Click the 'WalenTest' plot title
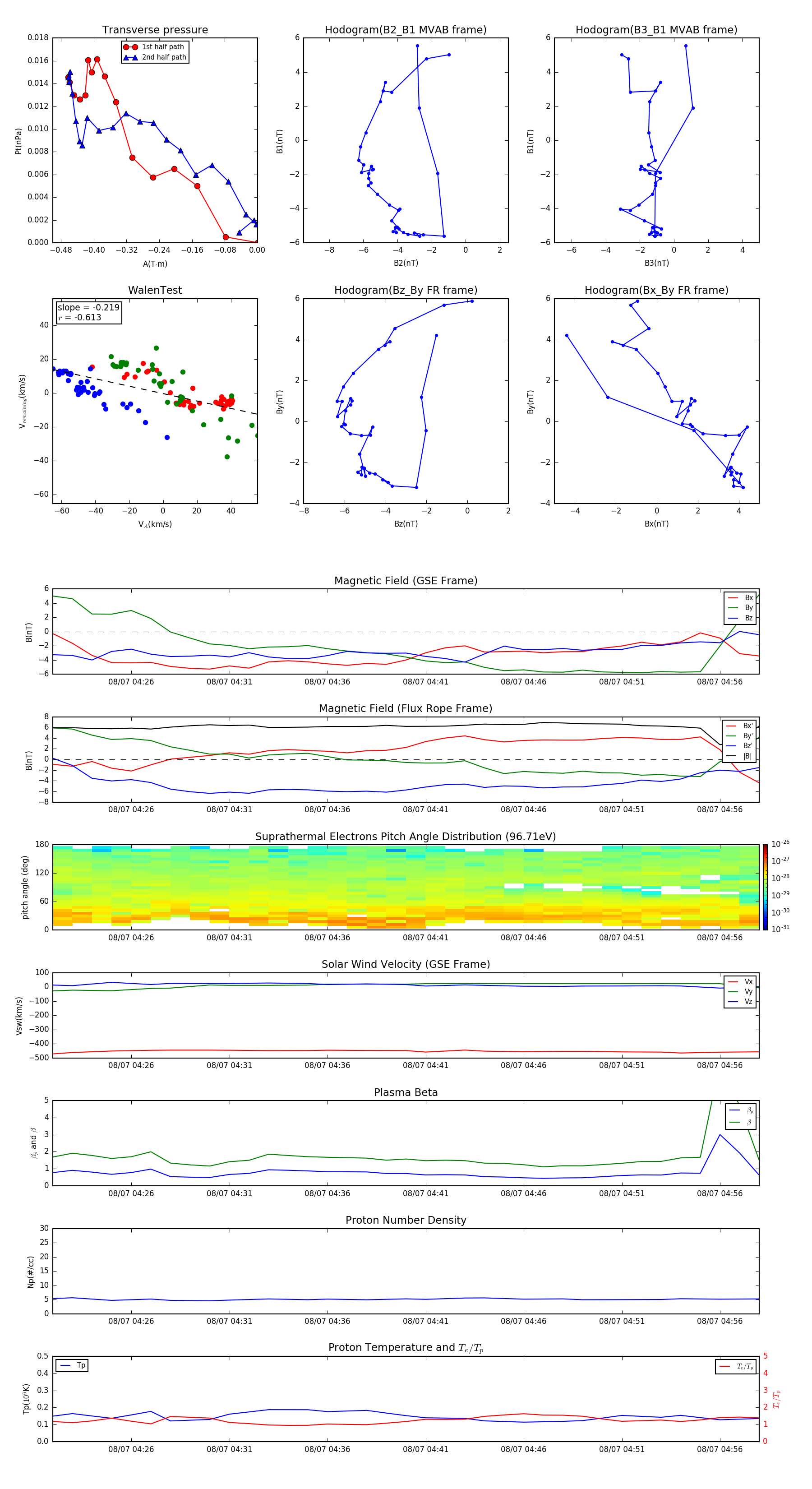The height and width of the screenshot is (1489, 812). (x=155, y=290)
